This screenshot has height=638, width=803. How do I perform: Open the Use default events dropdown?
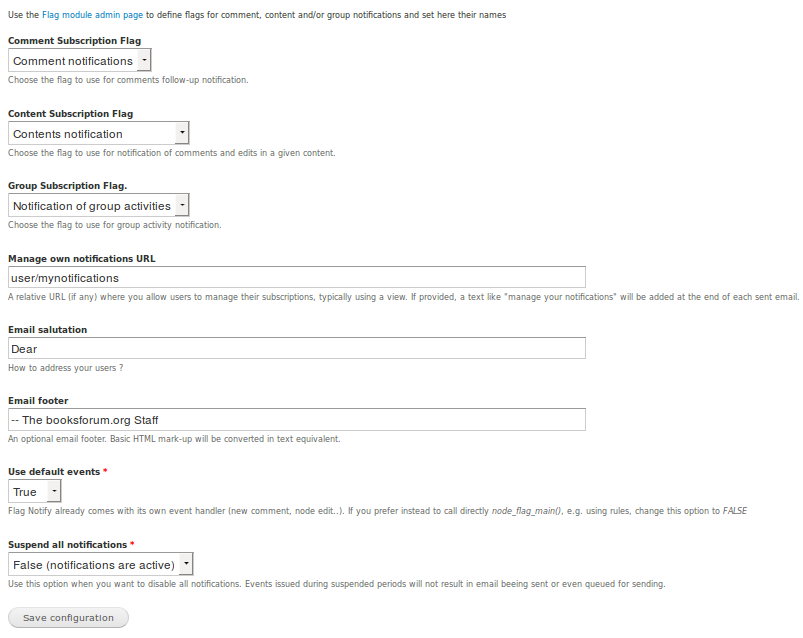[x=35, y=491]
